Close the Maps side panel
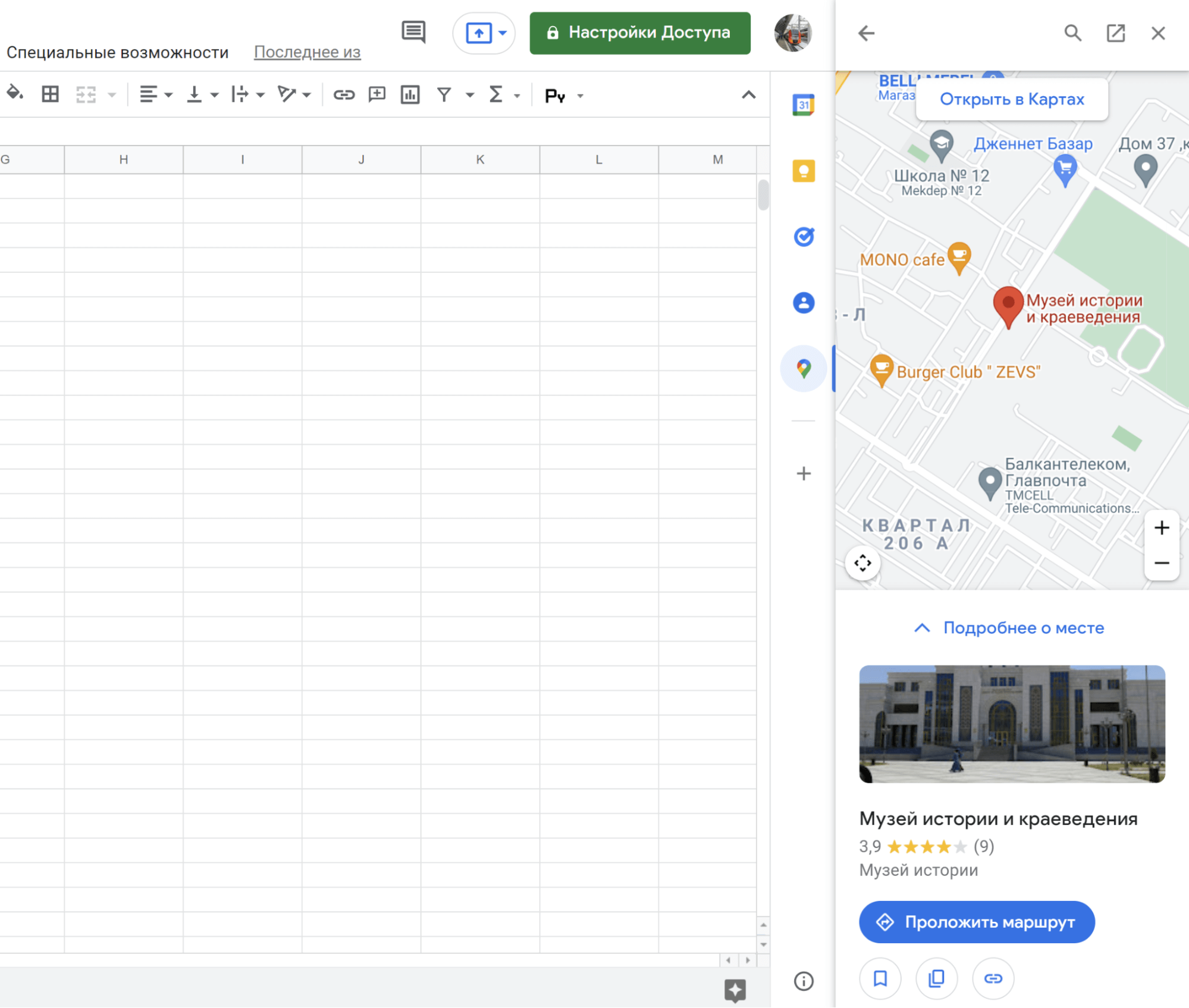The height and width of the screenshot is (1008, 1189). [1158, 33]
